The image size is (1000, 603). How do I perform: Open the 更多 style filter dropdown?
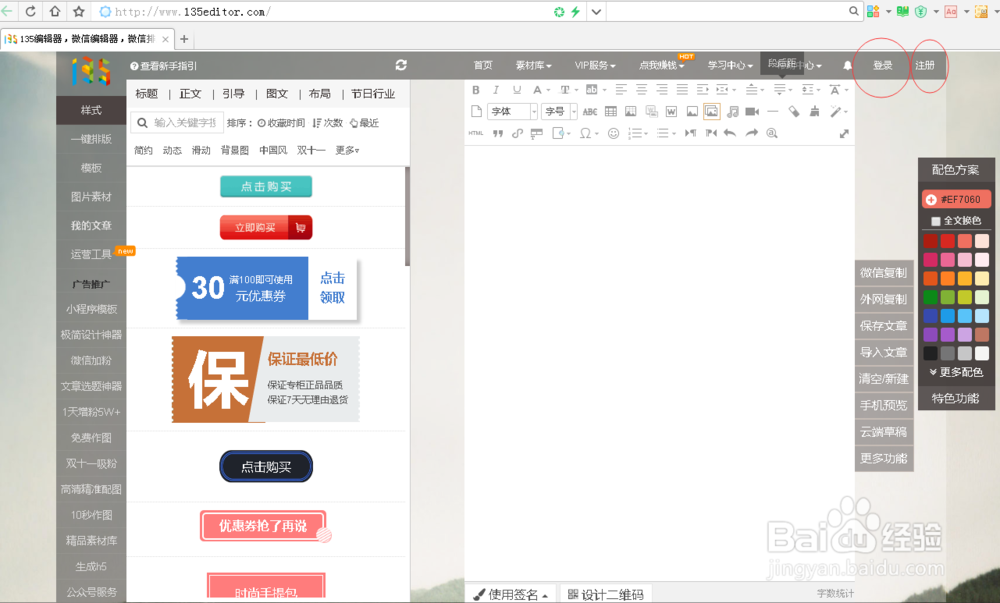[347, 150]
